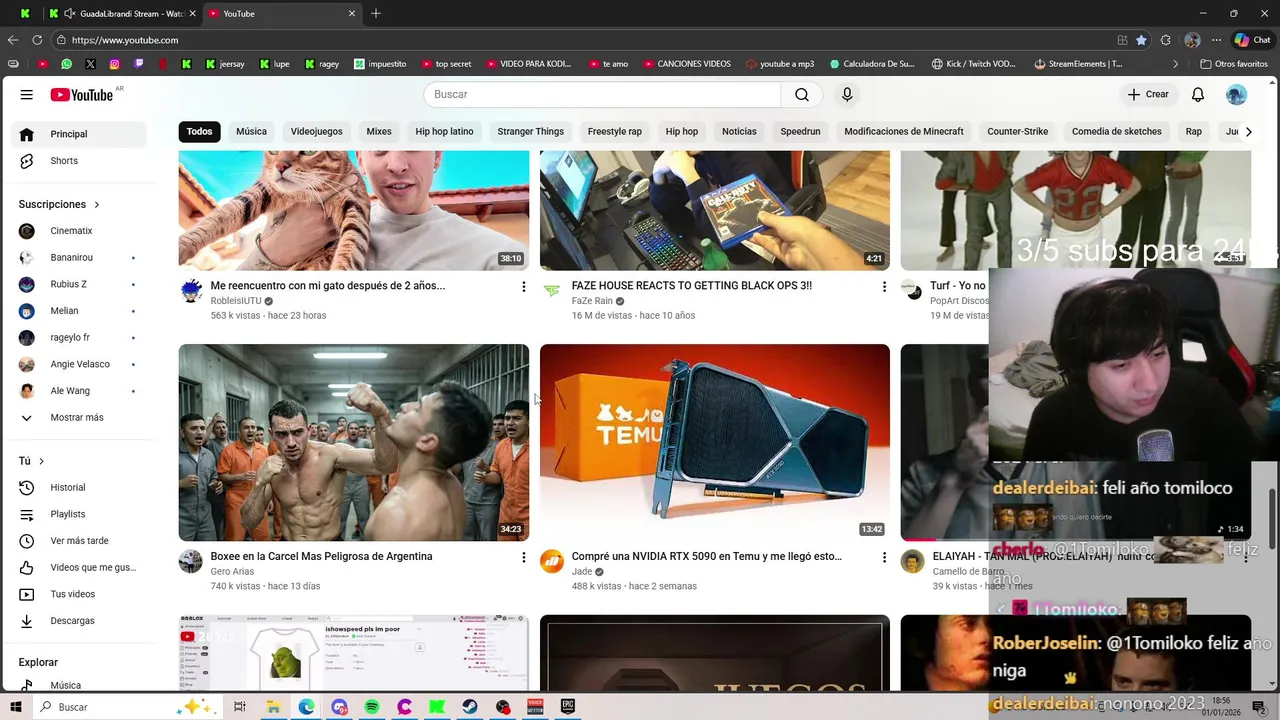Select the Counter-Strike filter chip
This screenshot has width=1280, height=720.
point(1017,131)
